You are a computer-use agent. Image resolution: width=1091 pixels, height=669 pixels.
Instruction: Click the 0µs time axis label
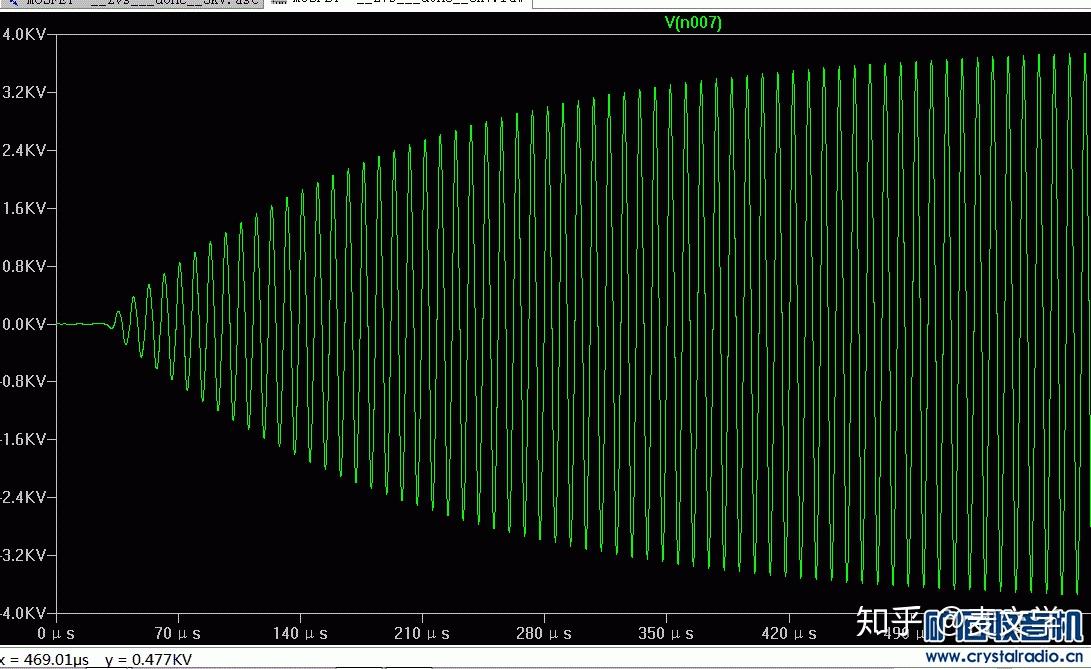pos(56,633)
